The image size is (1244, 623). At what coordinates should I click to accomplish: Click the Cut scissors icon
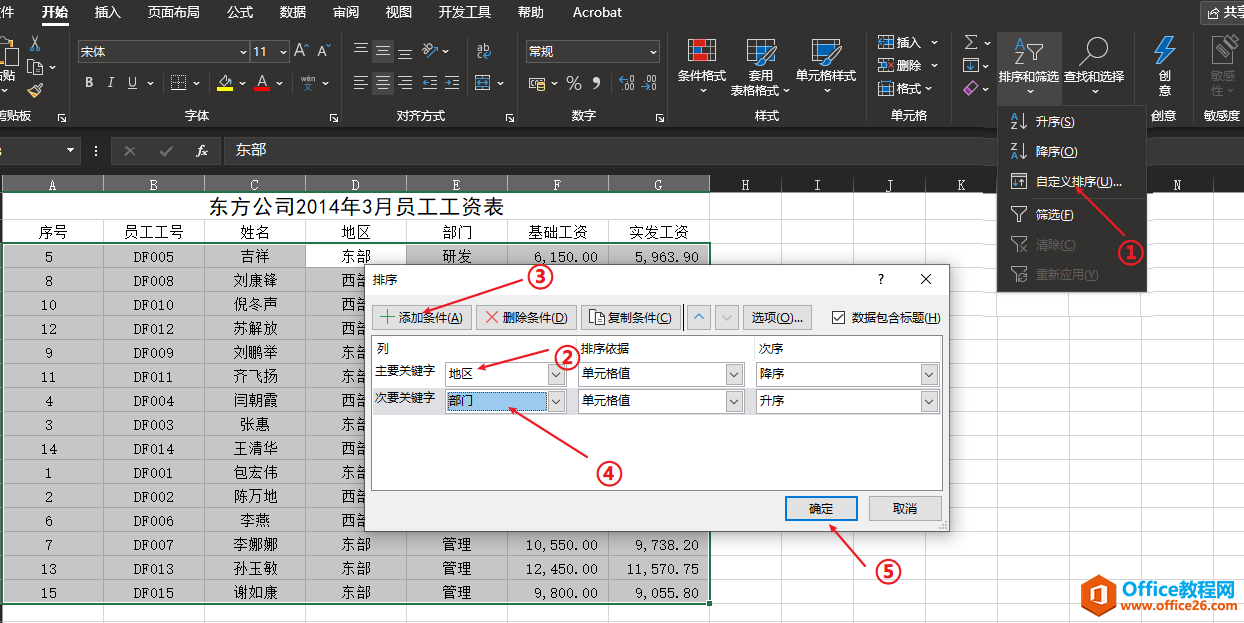coord(35,44)
